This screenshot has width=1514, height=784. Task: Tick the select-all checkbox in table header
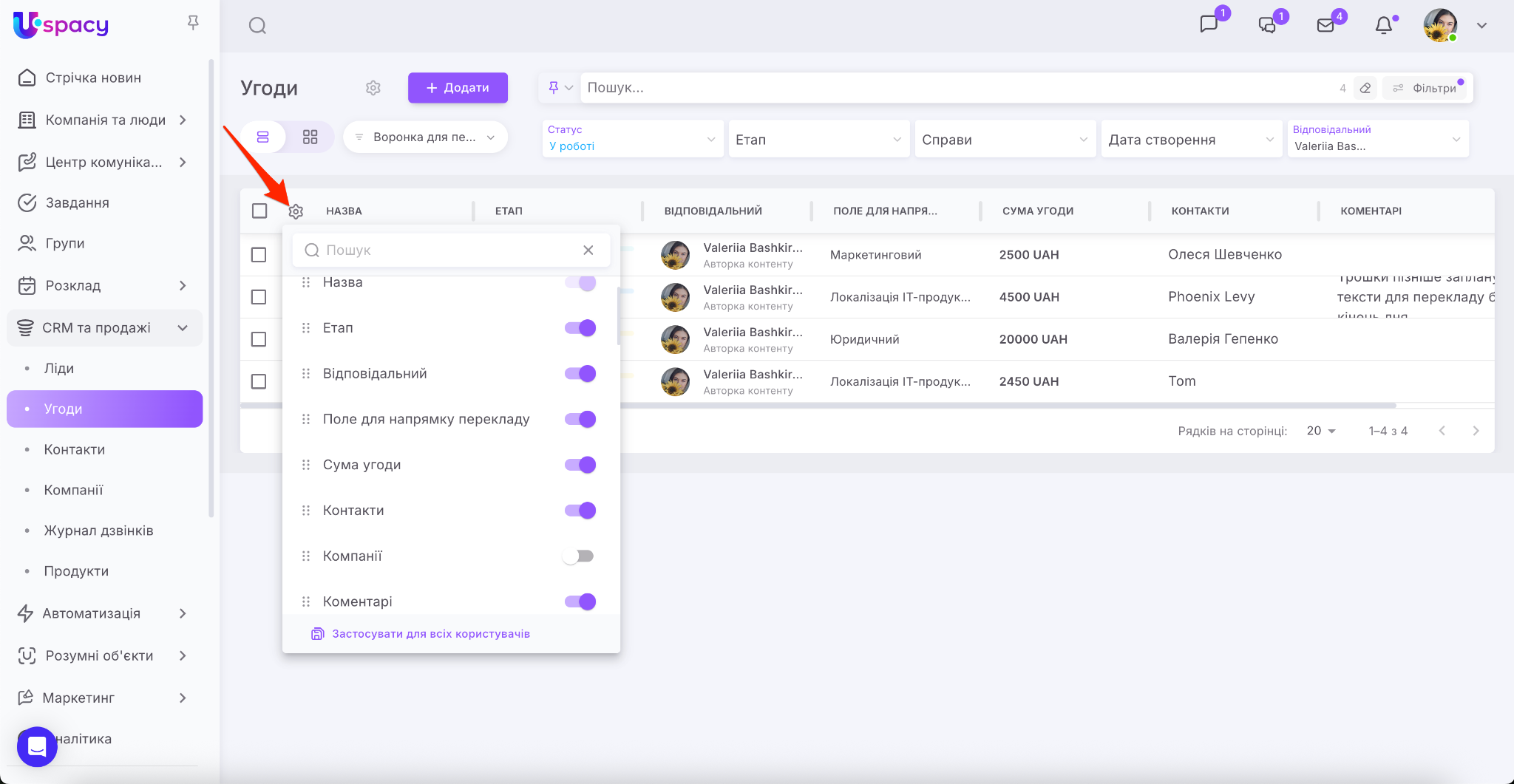point(259,211)
